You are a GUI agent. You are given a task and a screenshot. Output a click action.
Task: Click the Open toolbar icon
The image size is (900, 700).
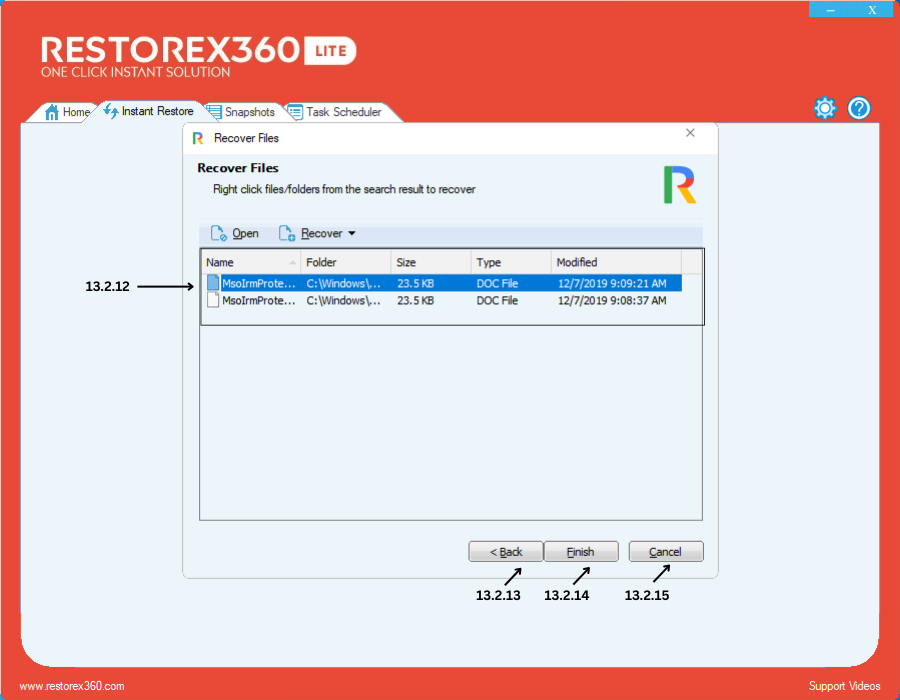(x=218, y=234)
